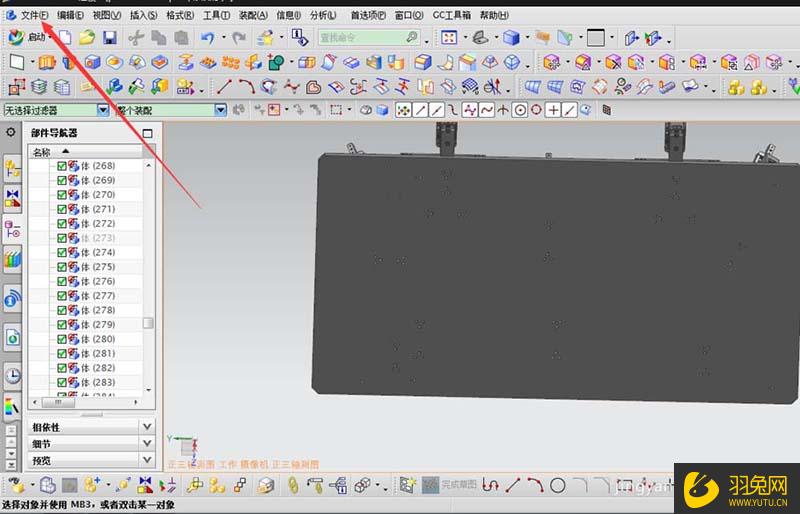Click the resource bar settings gear icon
This screenshot has height=514, width=800.
(x=11, y=132)
